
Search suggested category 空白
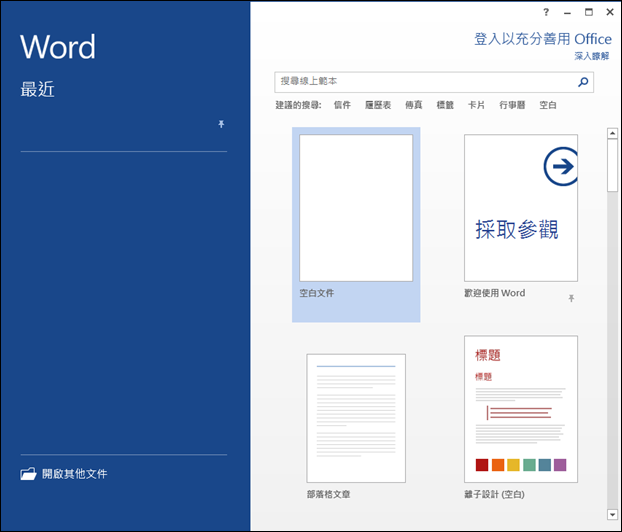pyautogui.click(x=548, y=105)
